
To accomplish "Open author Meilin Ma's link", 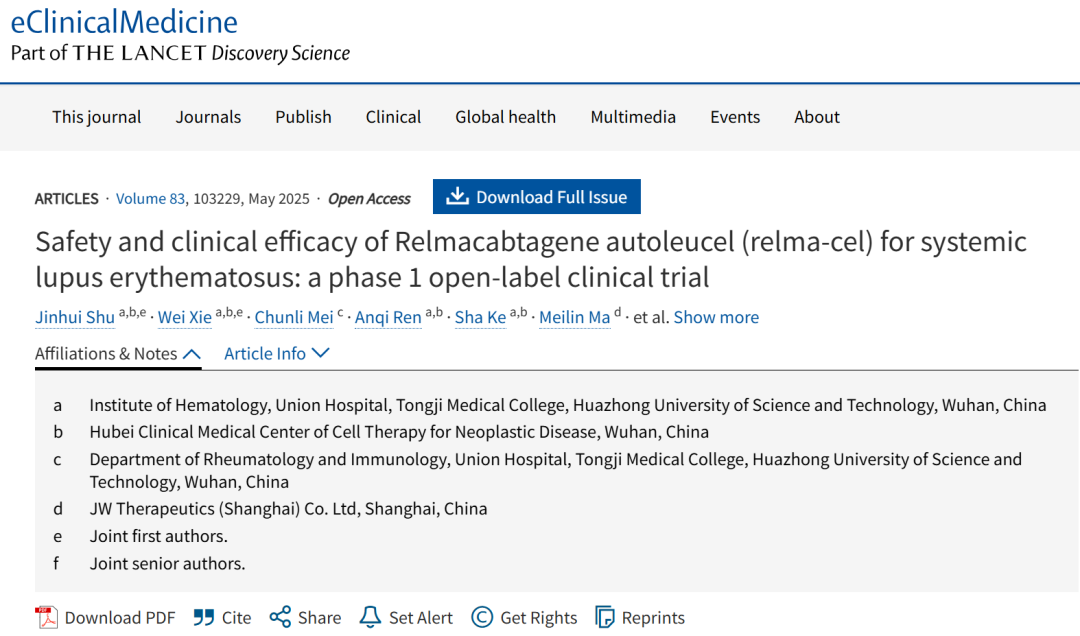I will [x=574, y=317].
